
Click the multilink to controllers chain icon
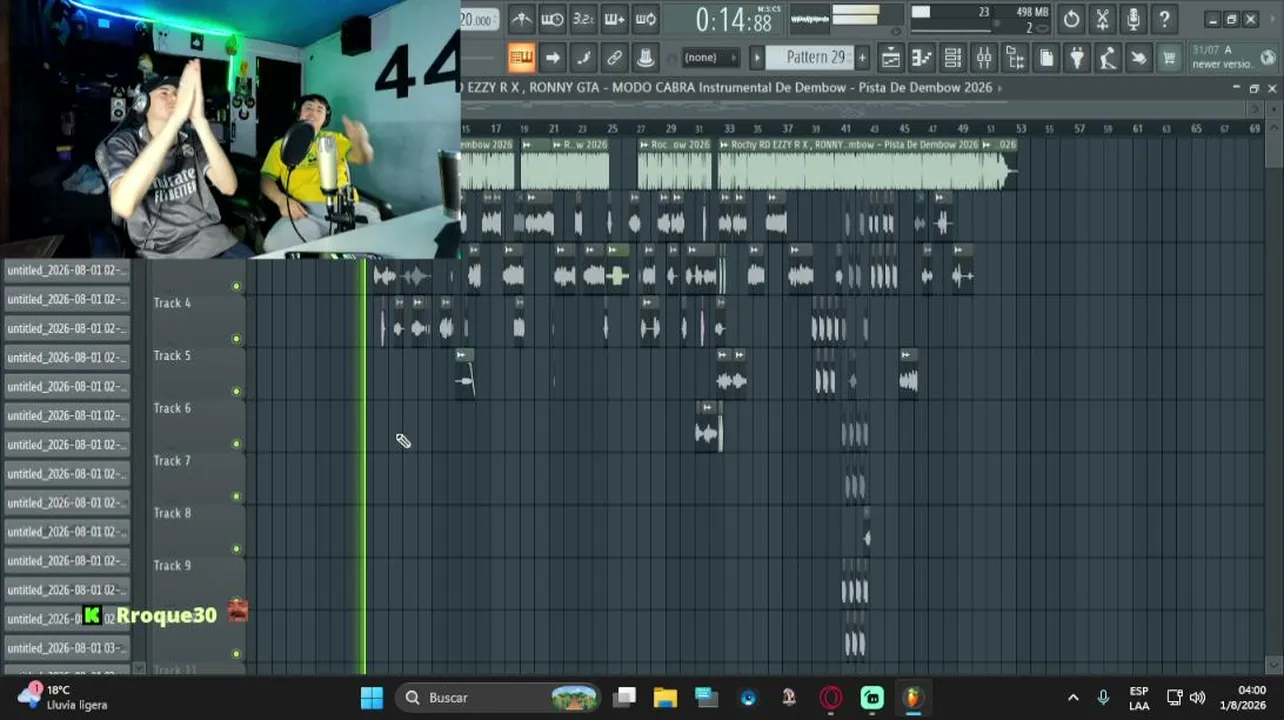(x=614, y=57)
